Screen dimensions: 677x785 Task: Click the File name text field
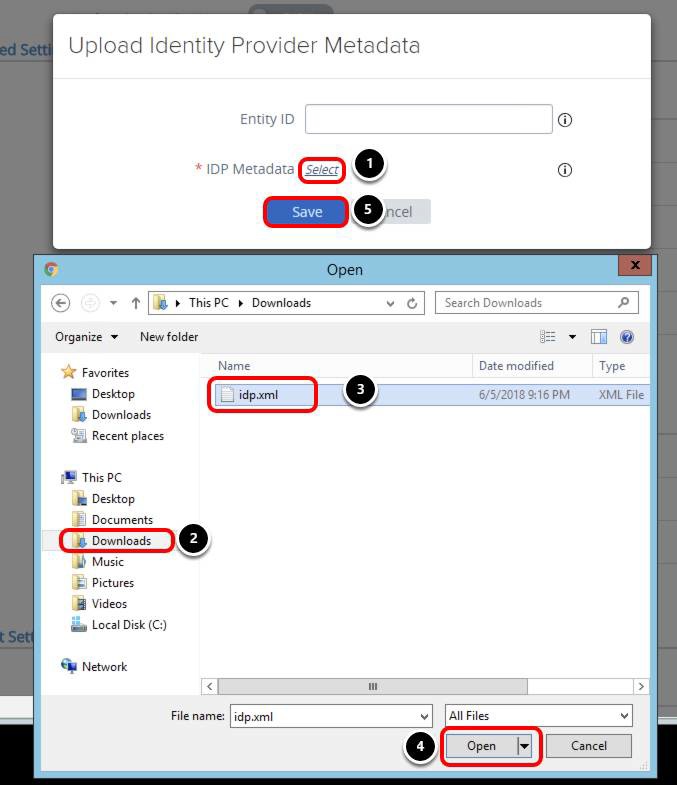[x=324, y=716]
